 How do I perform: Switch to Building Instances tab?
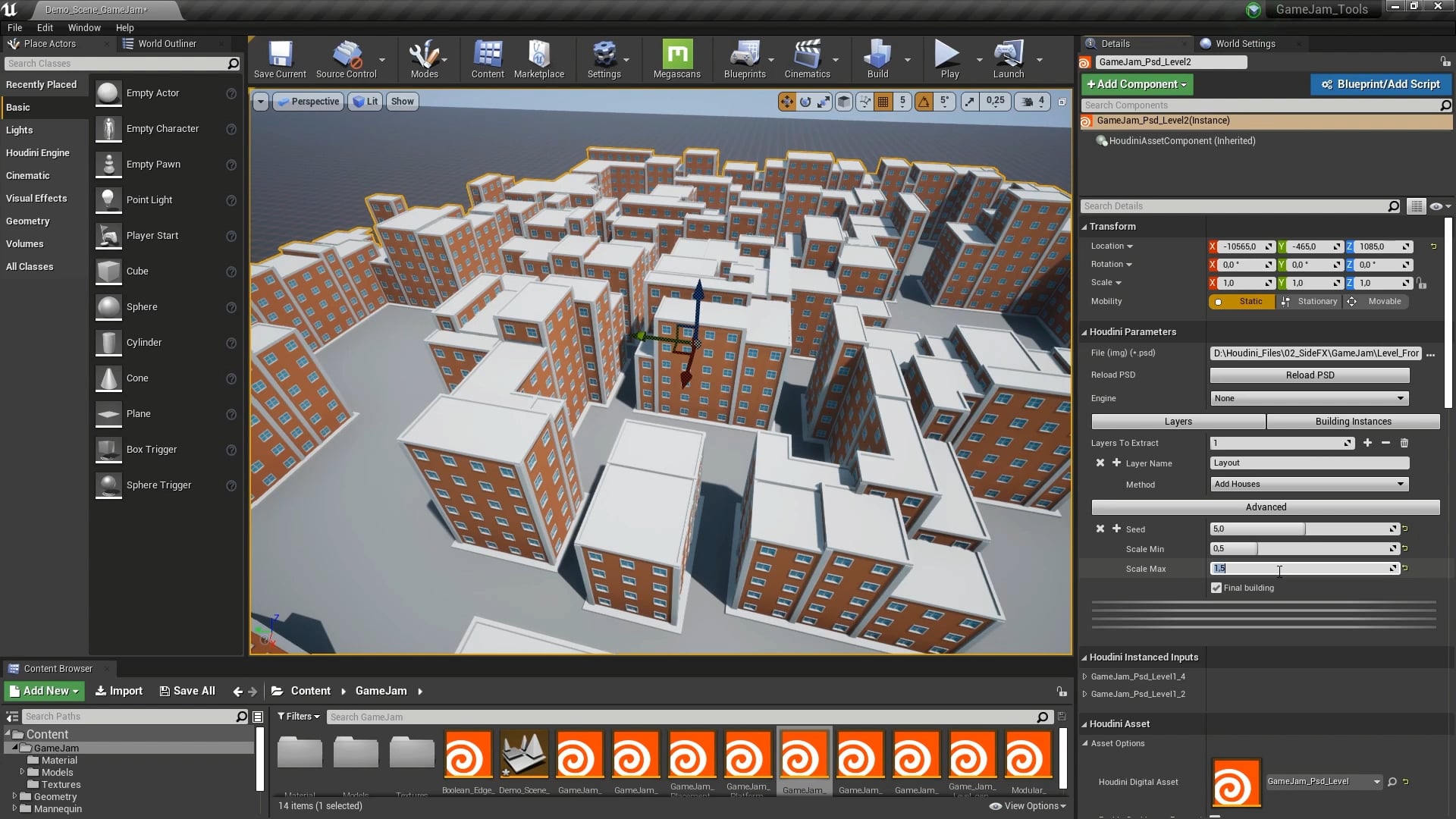click(x=1353, y=421)
